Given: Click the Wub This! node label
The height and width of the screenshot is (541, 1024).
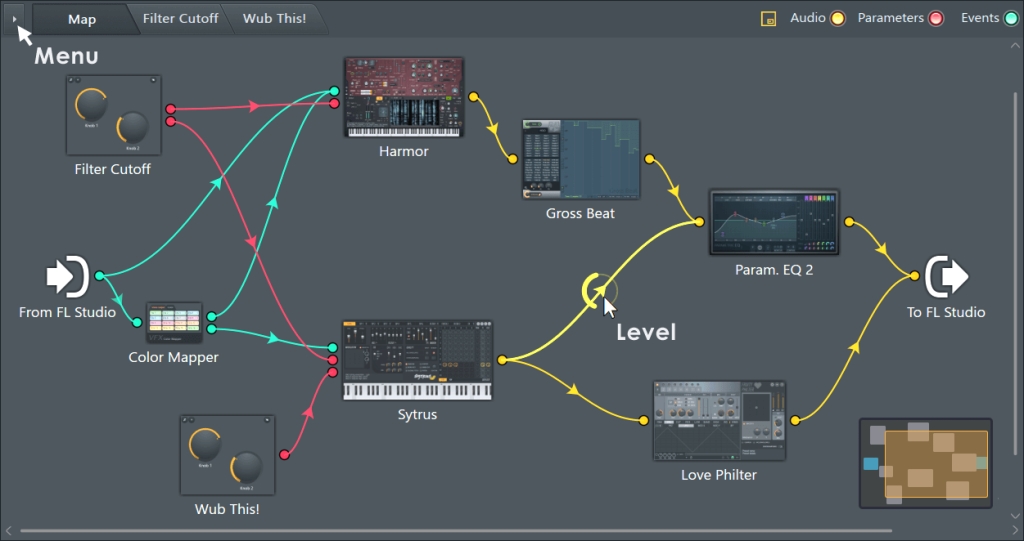Looking at the screenshot, I should 227,509.
